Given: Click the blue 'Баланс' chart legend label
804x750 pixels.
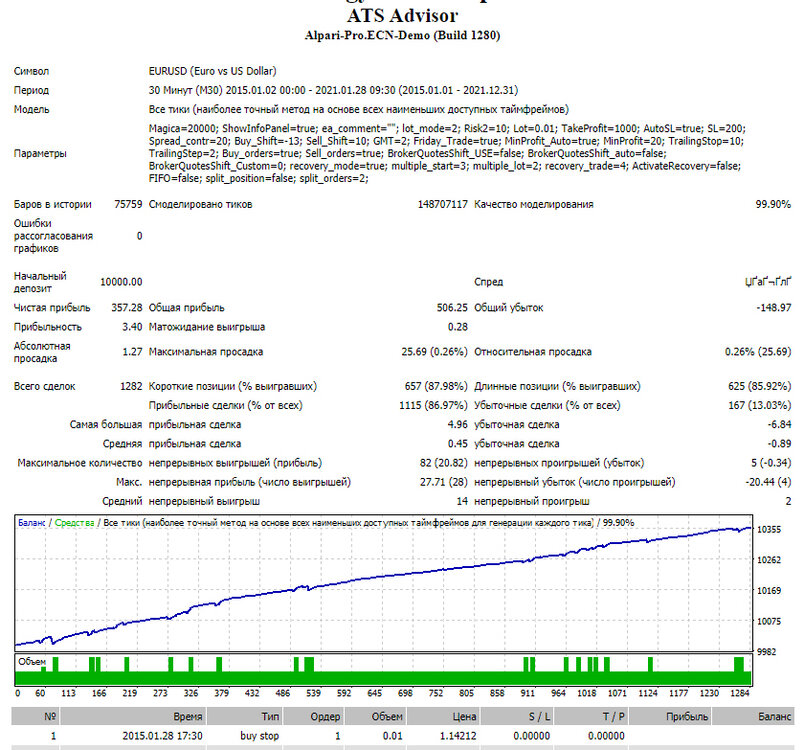Looking at the screenshot, I should tap(32, 522).
